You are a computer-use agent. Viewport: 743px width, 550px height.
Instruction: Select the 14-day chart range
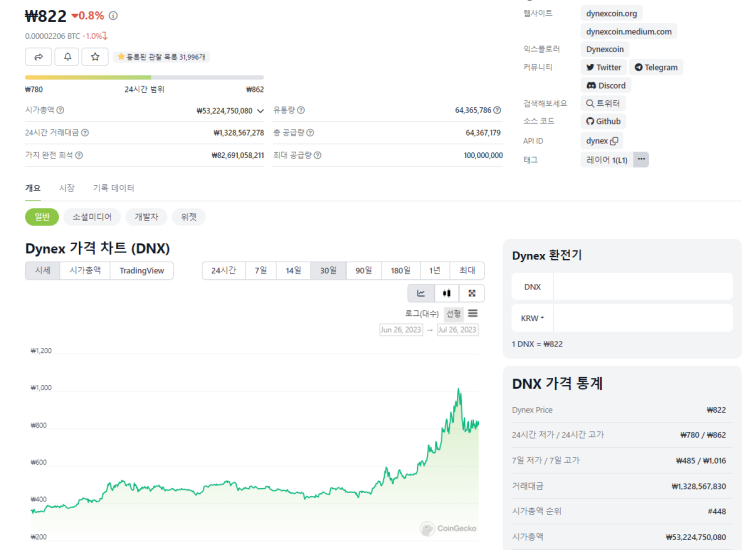point(293,270)
